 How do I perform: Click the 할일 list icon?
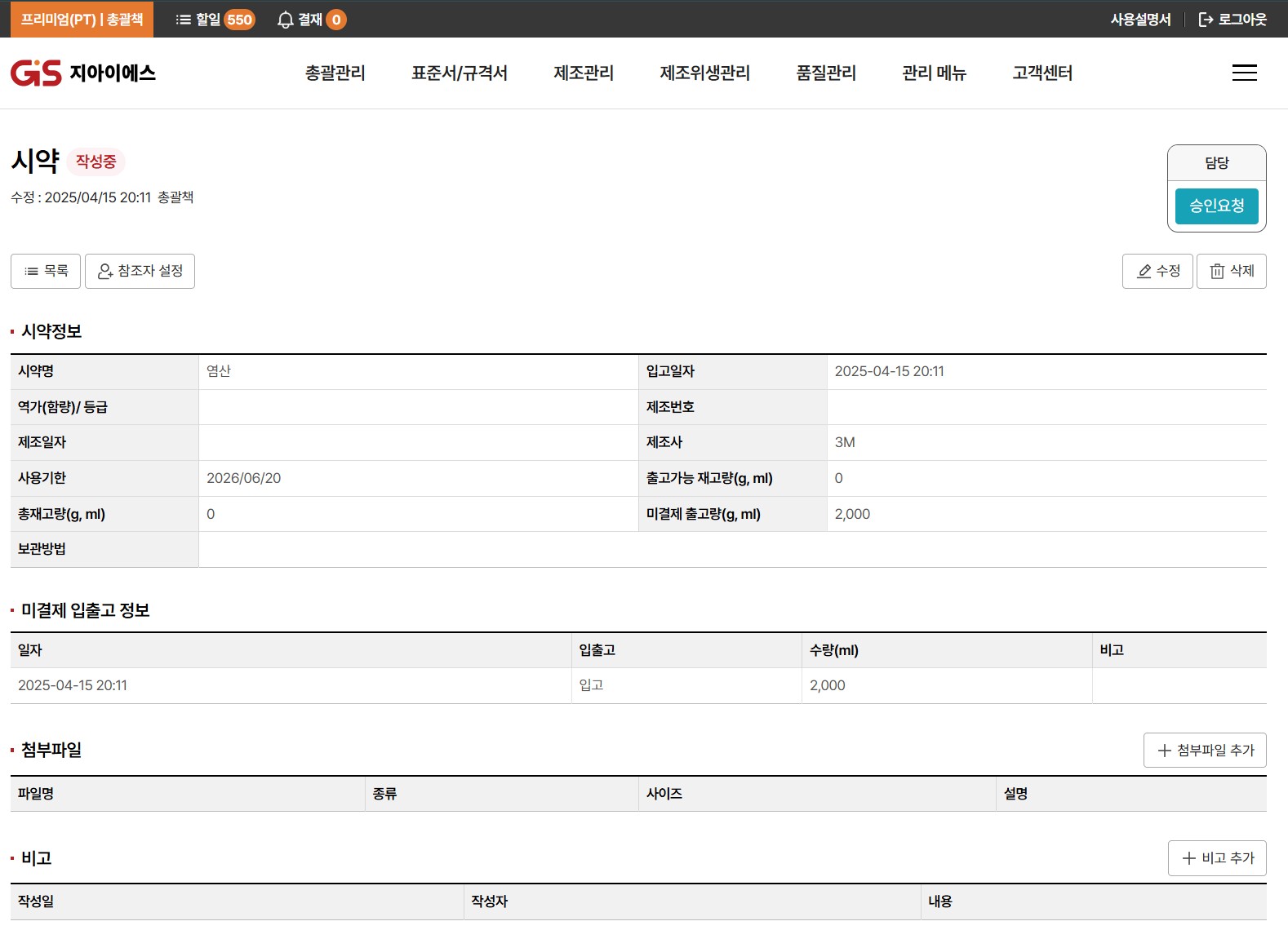184,20
